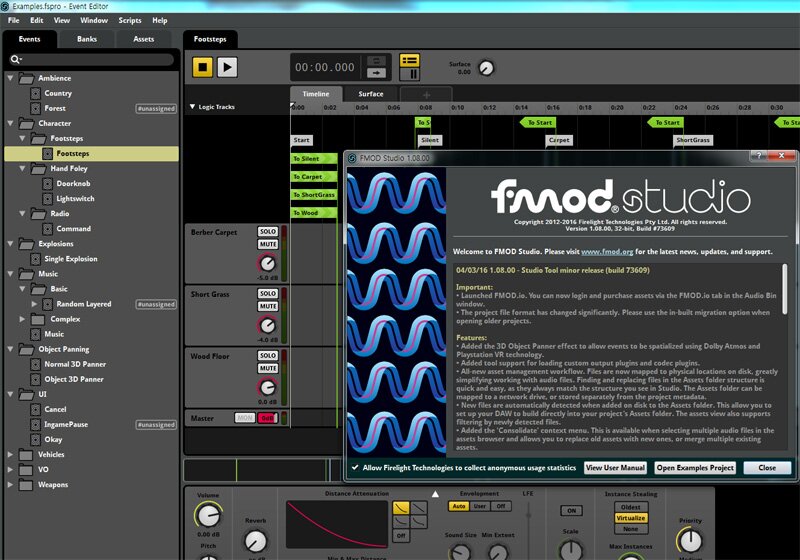The width and height of the screenshot is (800, 560).
Task: Mute the Berber Carpet track
Action: point(268,244)
